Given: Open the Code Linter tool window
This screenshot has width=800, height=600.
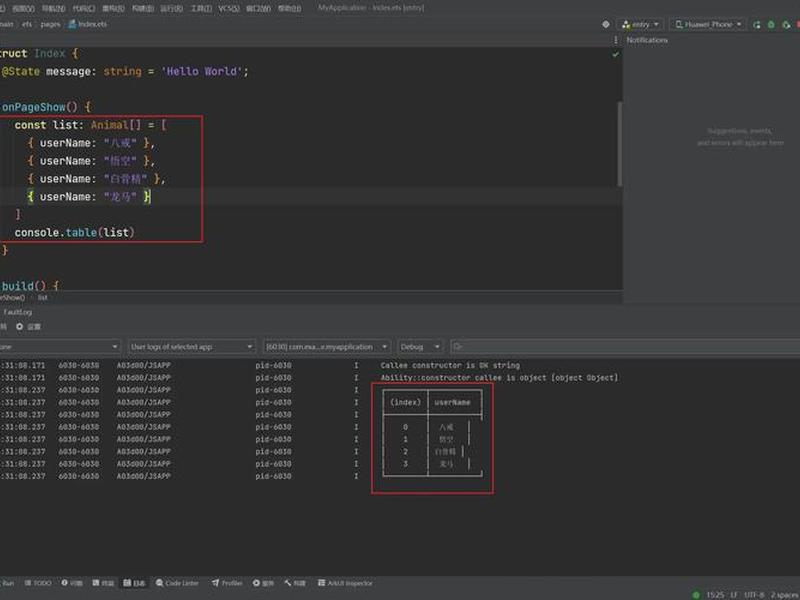Looking at the screenshot, I should click(177, 583).
